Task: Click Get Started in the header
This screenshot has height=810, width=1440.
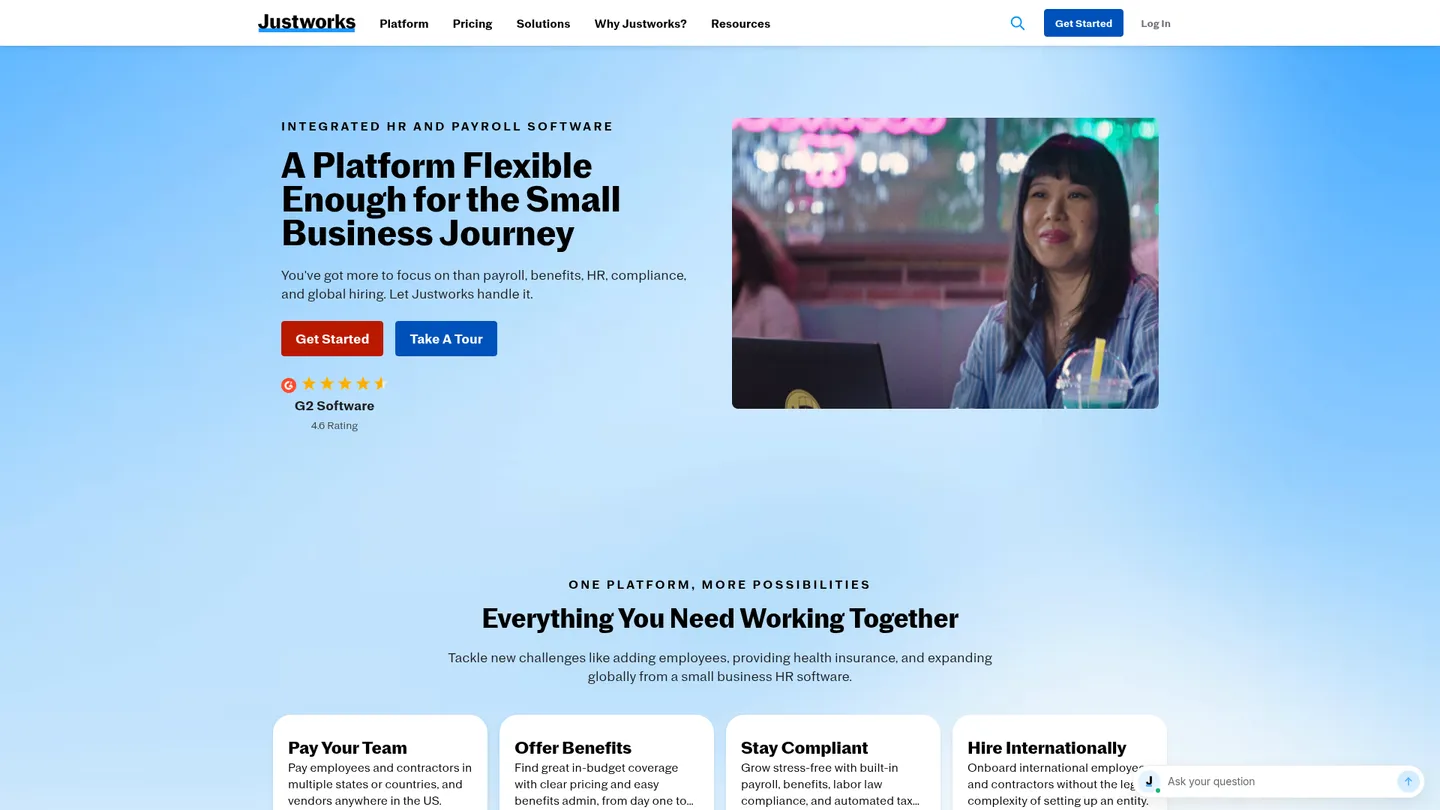Action: [x=1083, y=23]
